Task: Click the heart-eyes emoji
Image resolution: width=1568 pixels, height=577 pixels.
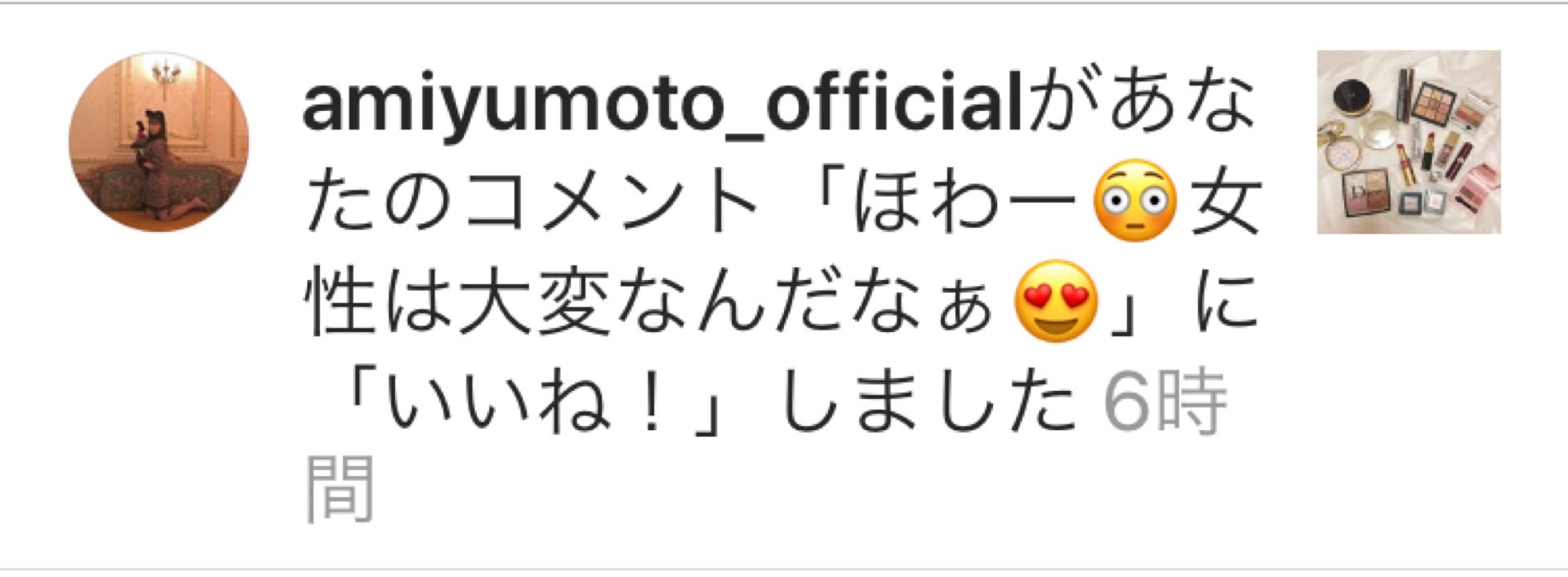Action: tap(1055, 301)
